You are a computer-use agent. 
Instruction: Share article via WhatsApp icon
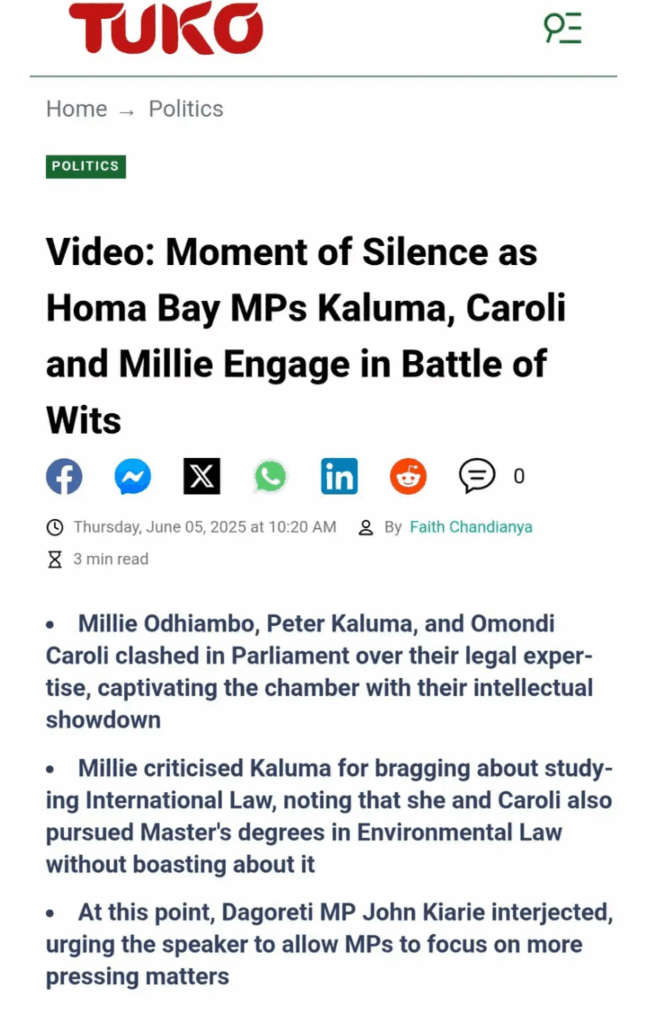(270, 476)
